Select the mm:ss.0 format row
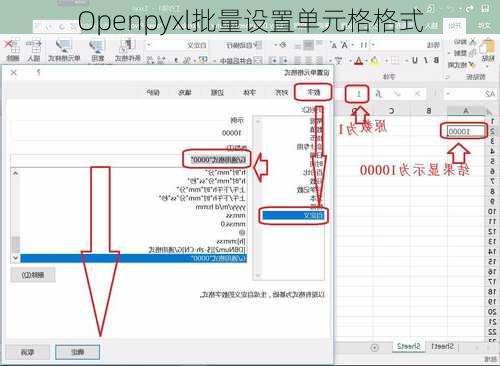 233,224
